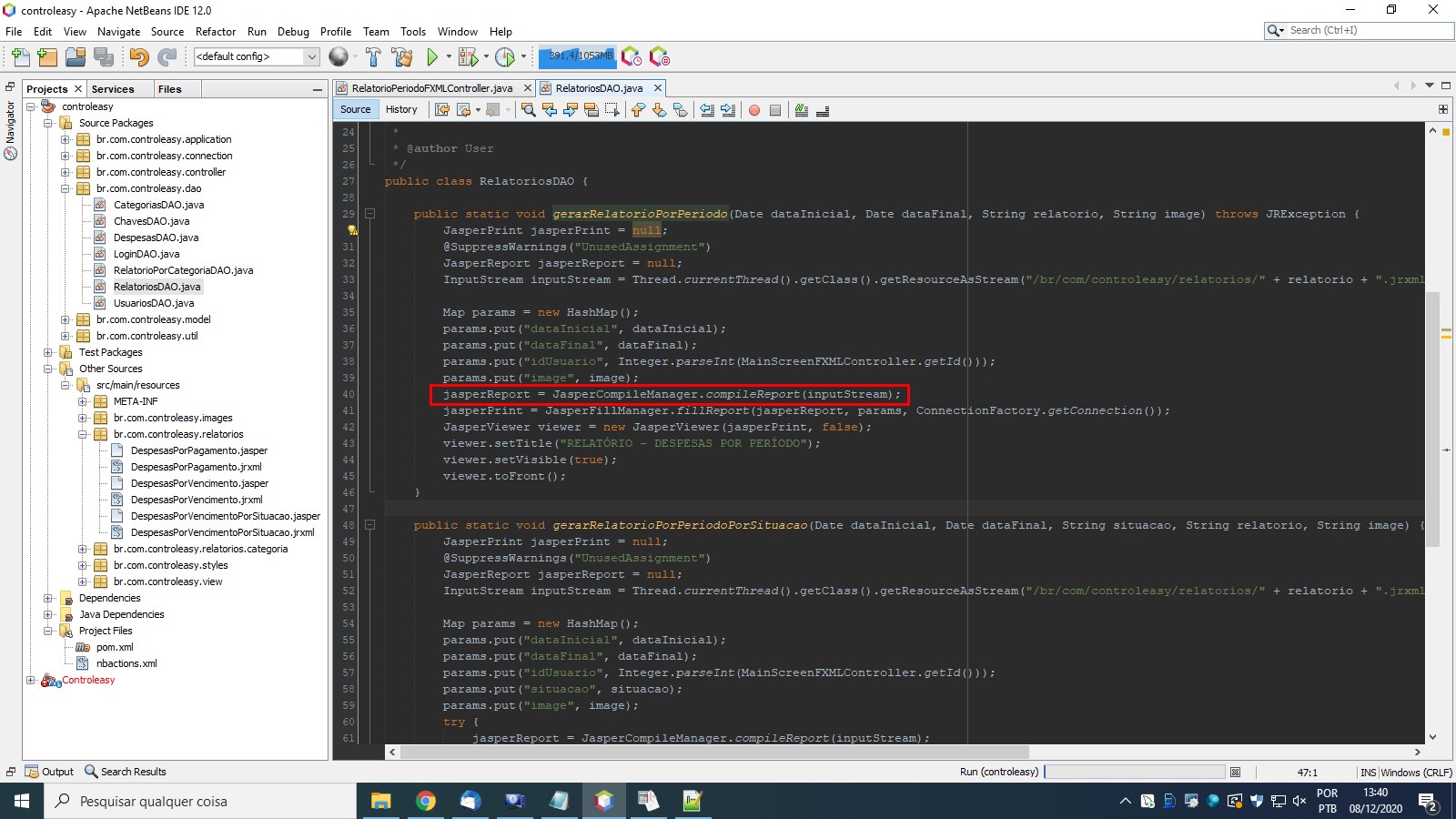1456x819 pixels.
Task: Switch to RelatorioPeriodoFXMLController.java tab
Action: click(x=431, y=88)
